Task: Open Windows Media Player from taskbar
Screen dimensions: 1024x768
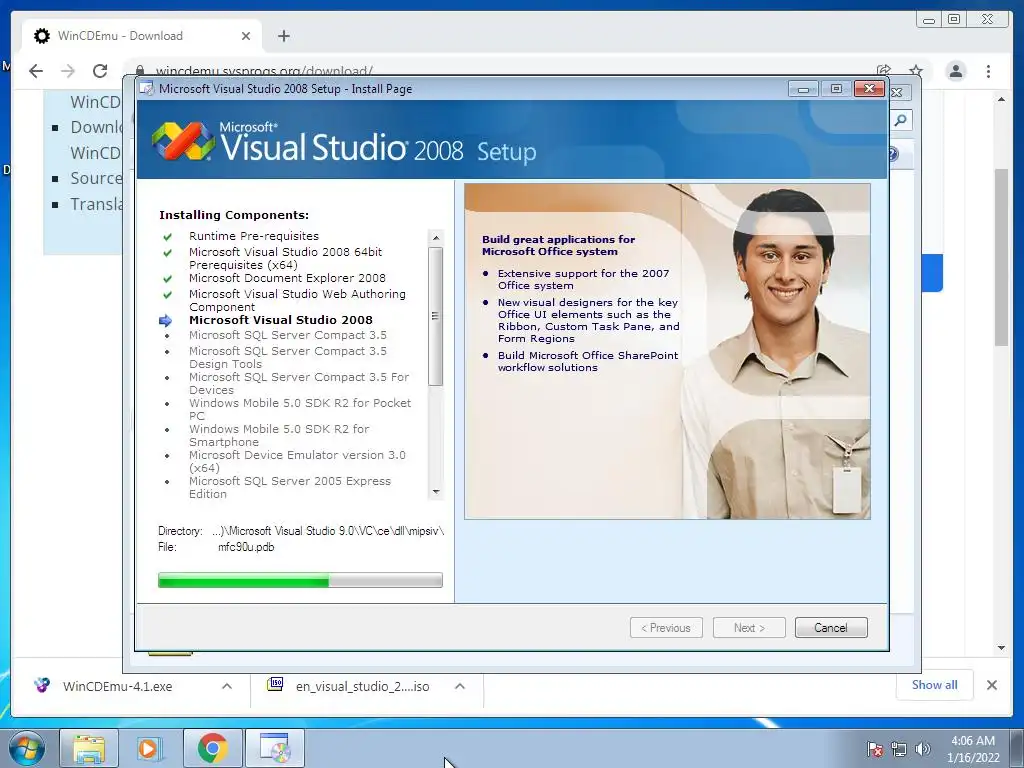Action: coord(150,748)
